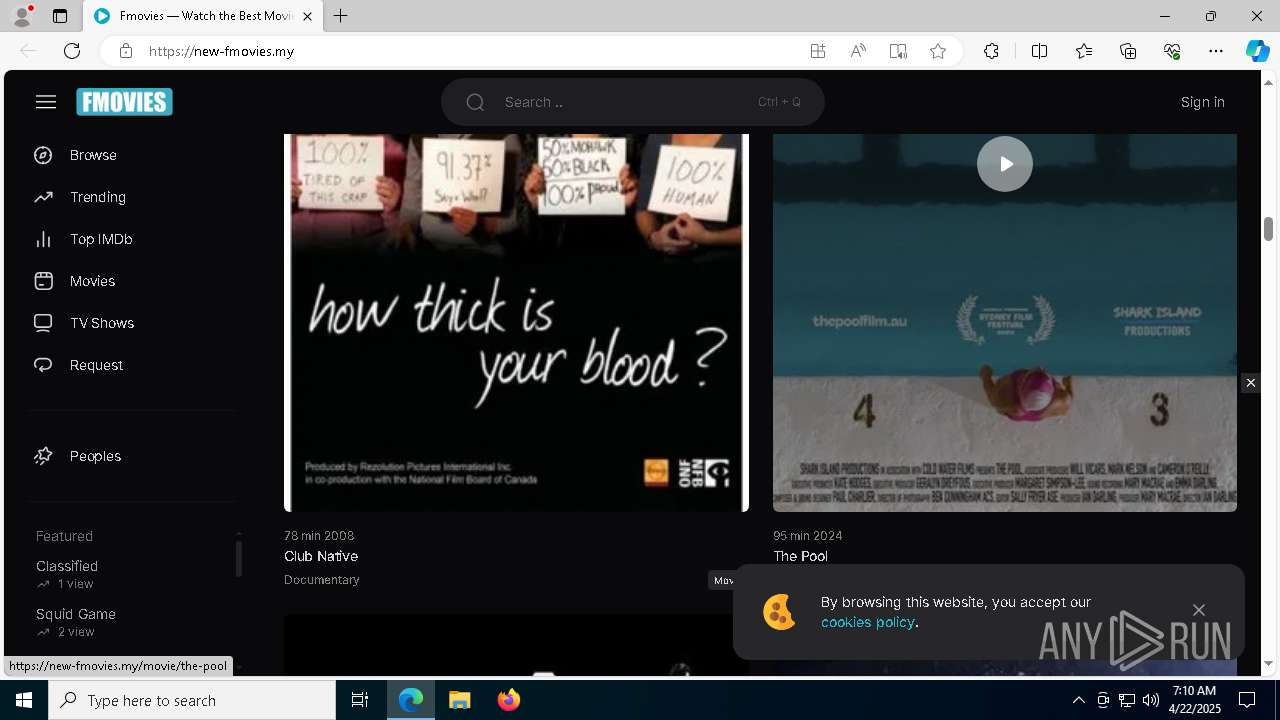This screenshot has height=720, width=1280.
Task: Click the Movies calendar icon
Action: click(x=43, y=281)
